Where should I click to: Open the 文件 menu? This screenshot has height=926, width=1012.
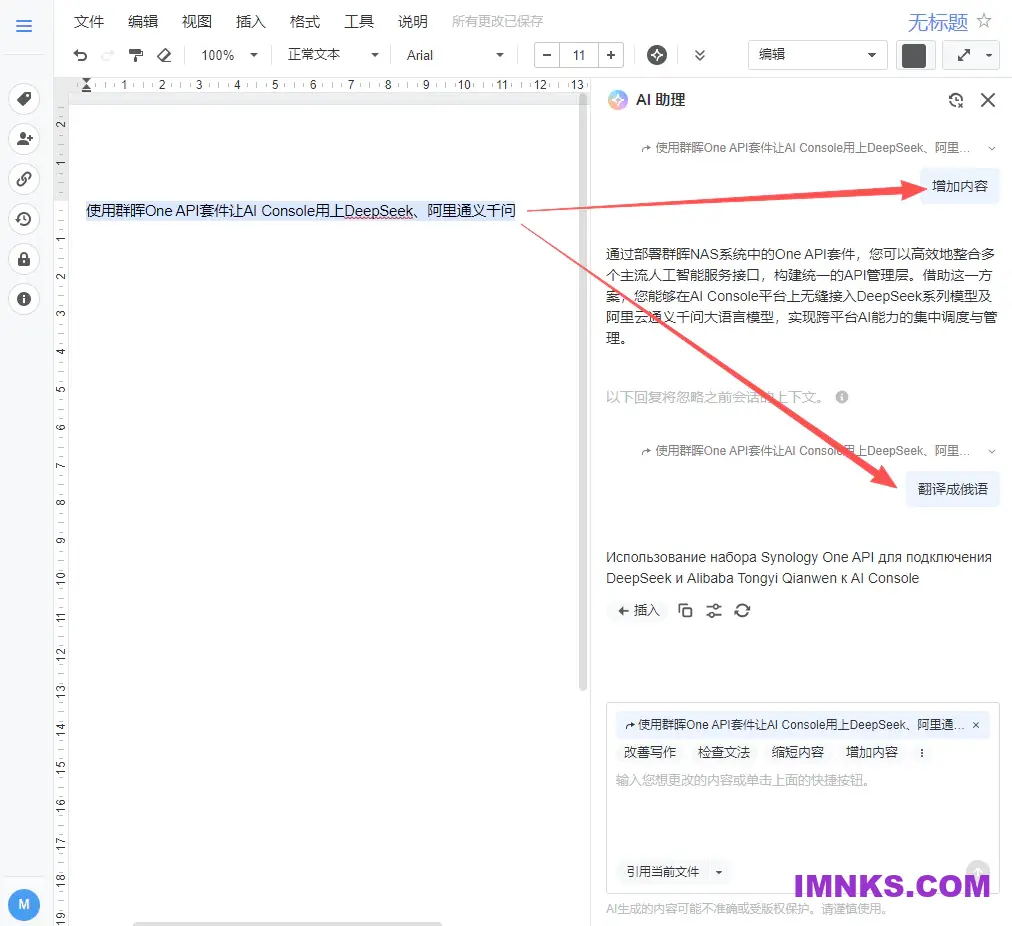89,20
